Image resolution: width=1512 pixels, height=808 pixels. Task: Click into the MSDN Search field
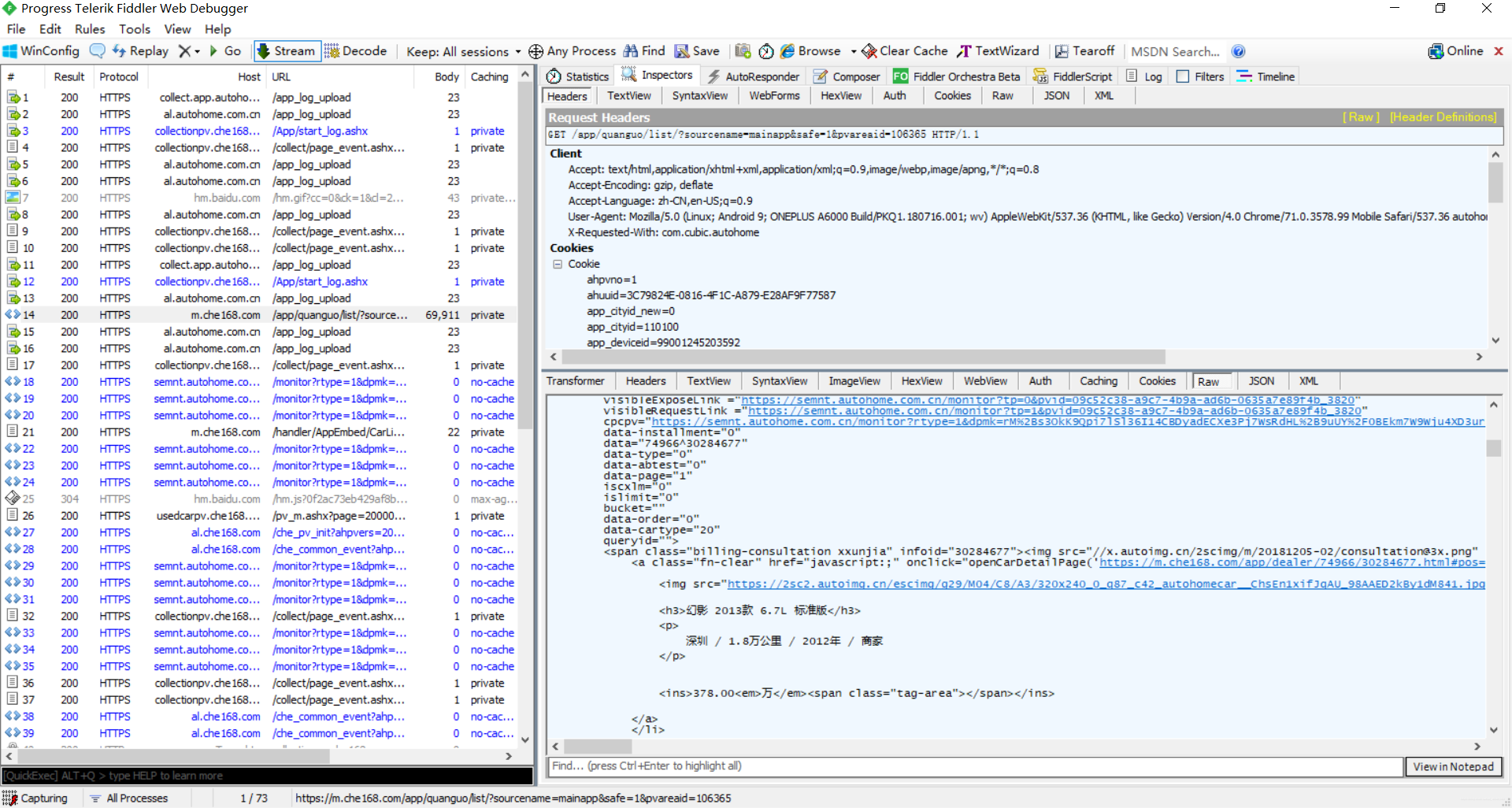click(x=1176, y=52)
